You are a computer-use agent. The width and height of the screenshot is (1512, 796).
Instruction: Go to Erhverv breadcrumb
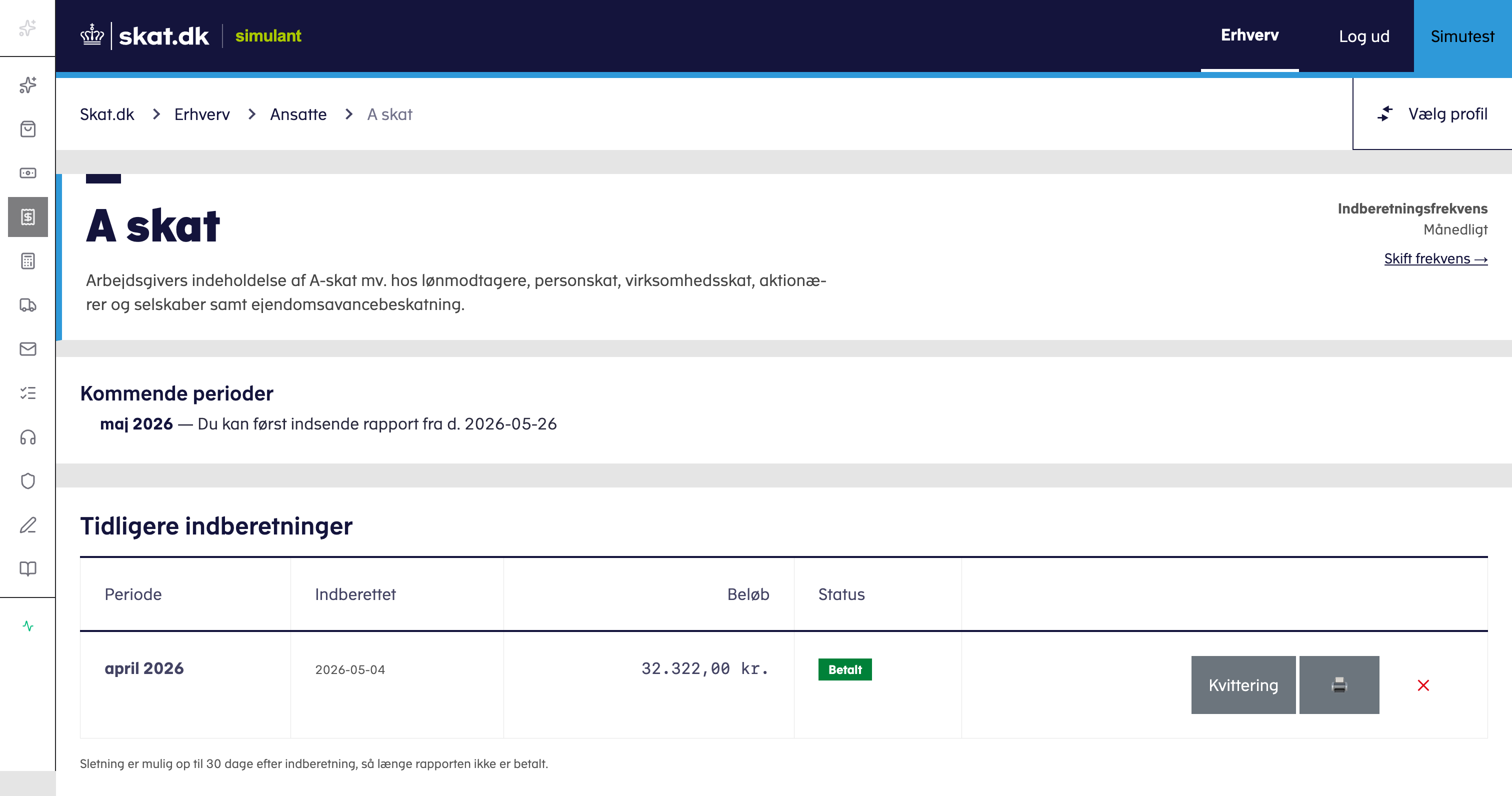coord(202,114)
